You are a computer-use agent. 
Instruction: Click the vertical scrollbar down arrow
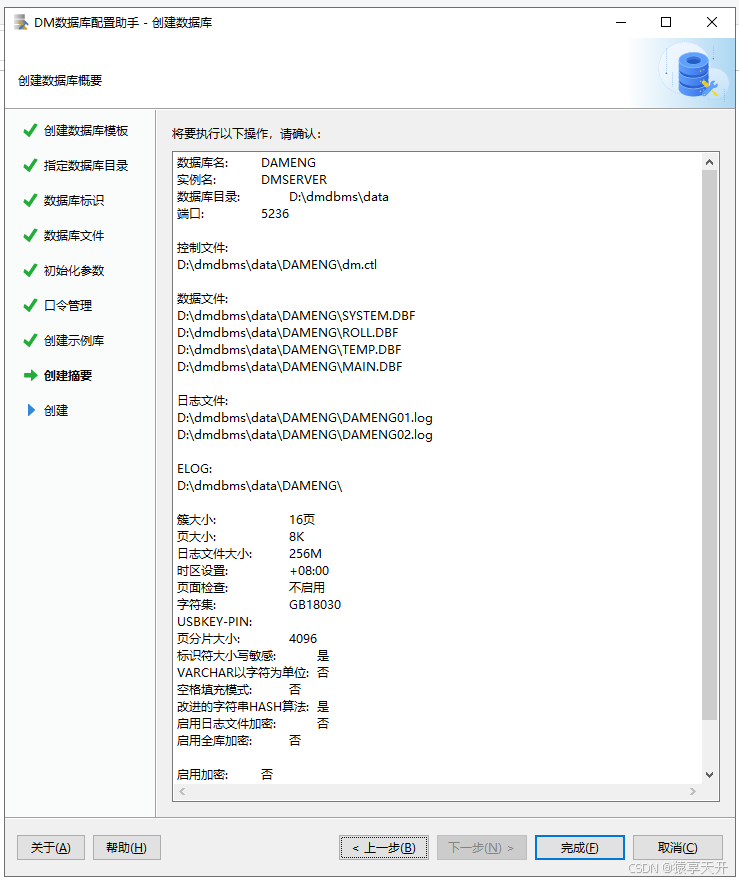[x=709, y=775]
